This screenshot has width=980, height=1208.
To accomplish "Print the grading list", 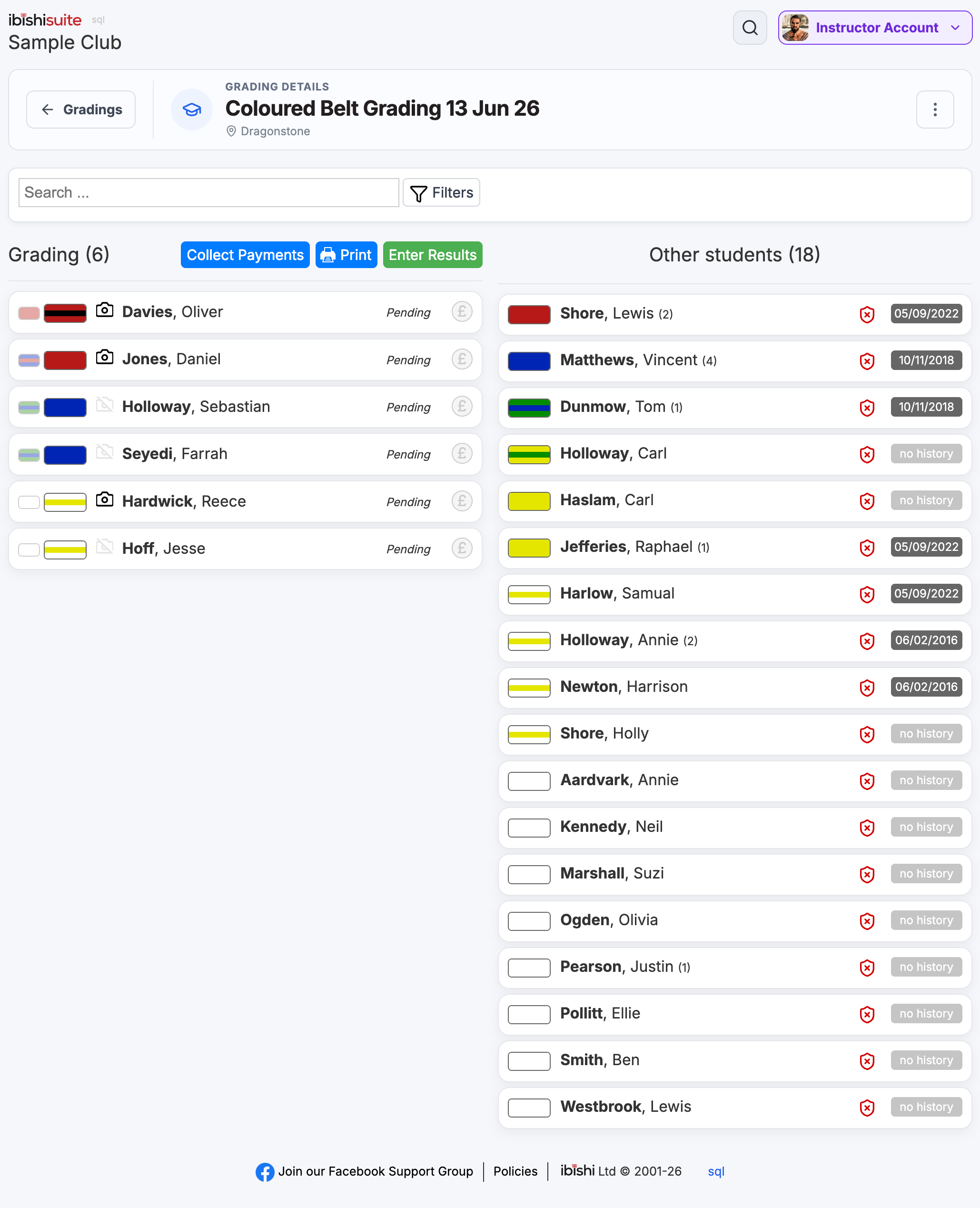I will [x=346, y=255].
